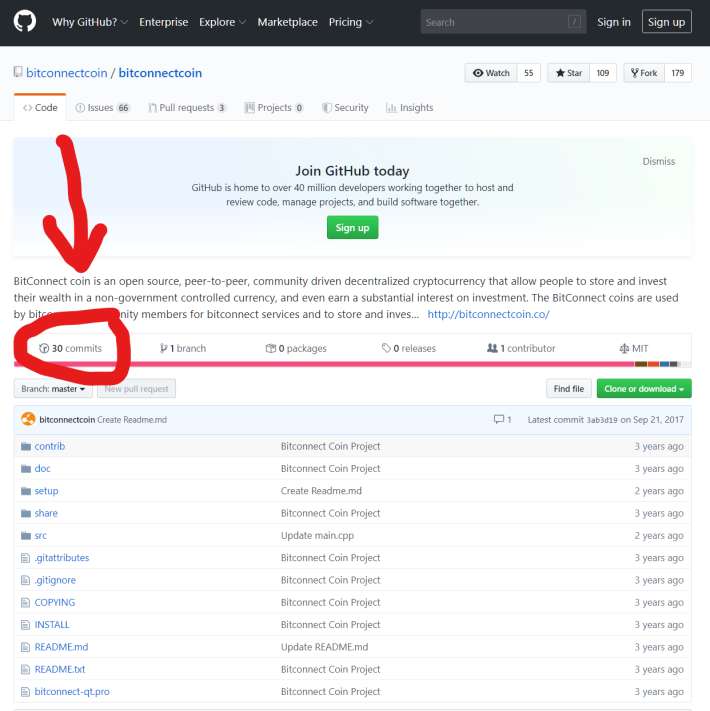Click the 1 branch icon
Image resolution: width=710 pixels, height=711 pixels.
tap(164, 348)
